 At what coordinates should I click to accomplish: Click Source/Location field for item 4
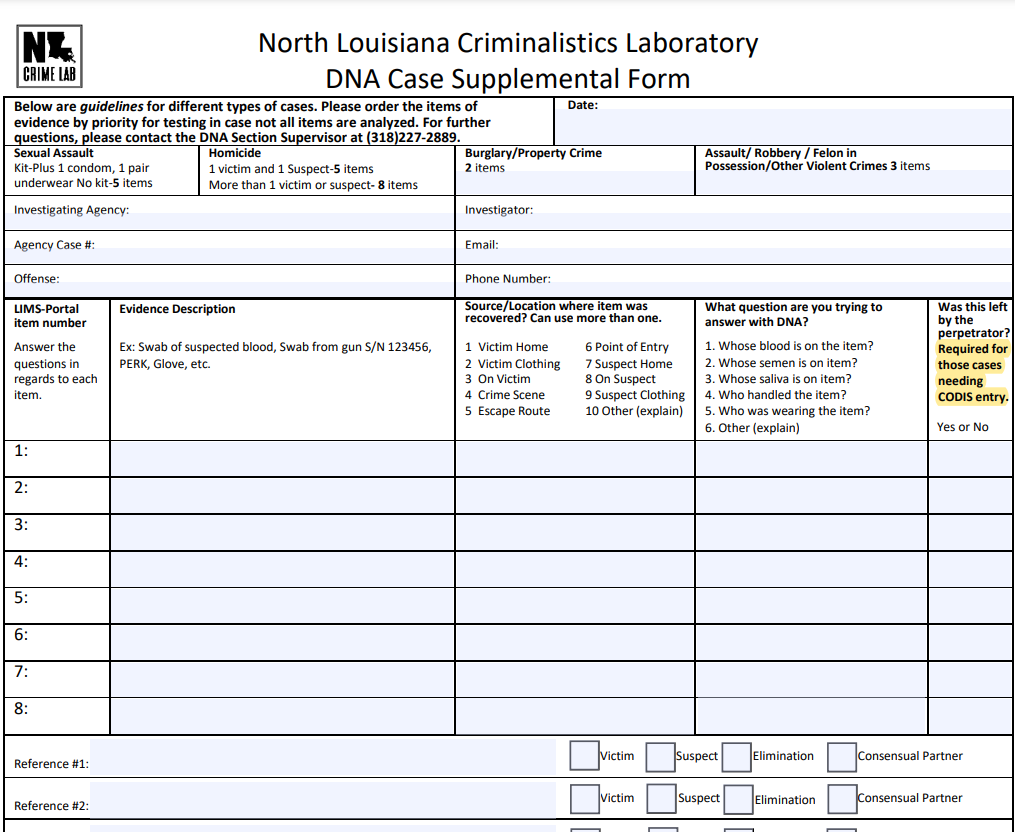(x=575, y=569)
